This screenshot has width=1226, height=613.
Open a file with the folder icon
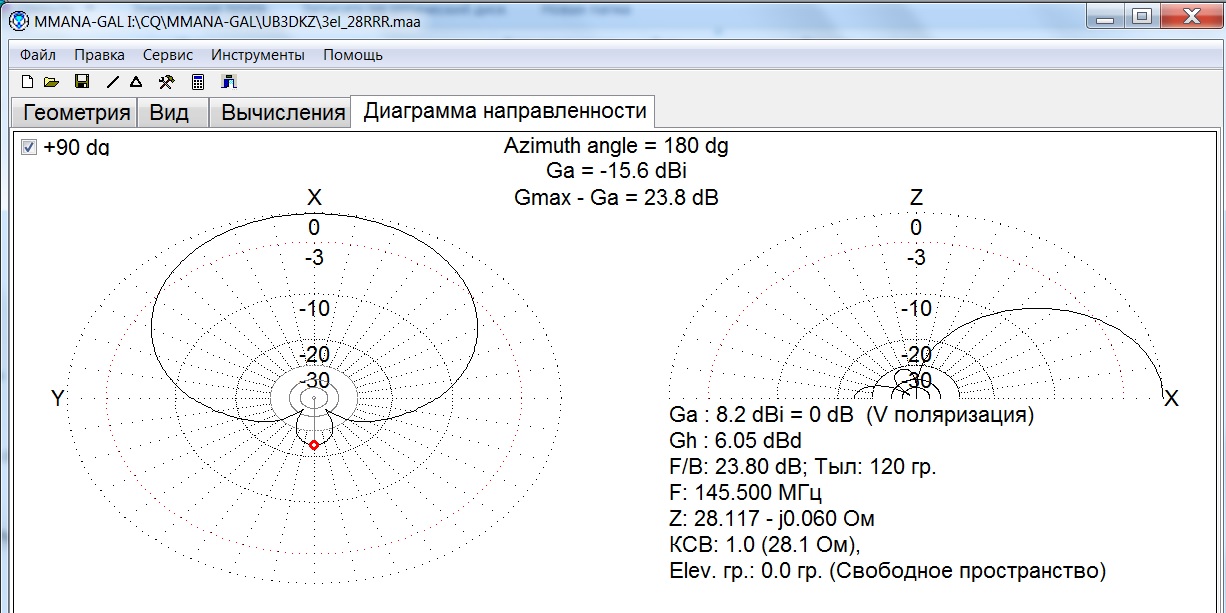click(x=51, y=82)
